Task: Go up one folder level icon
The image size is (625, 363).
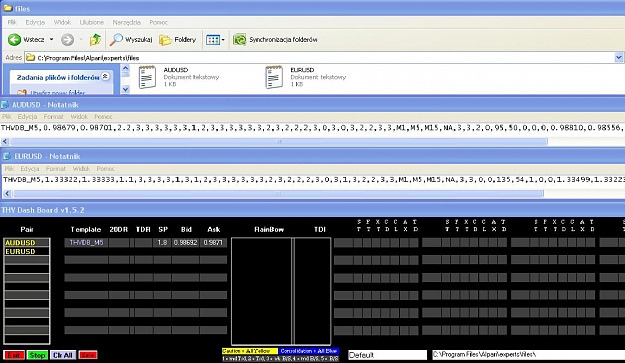Action: (x=95, y=39)
